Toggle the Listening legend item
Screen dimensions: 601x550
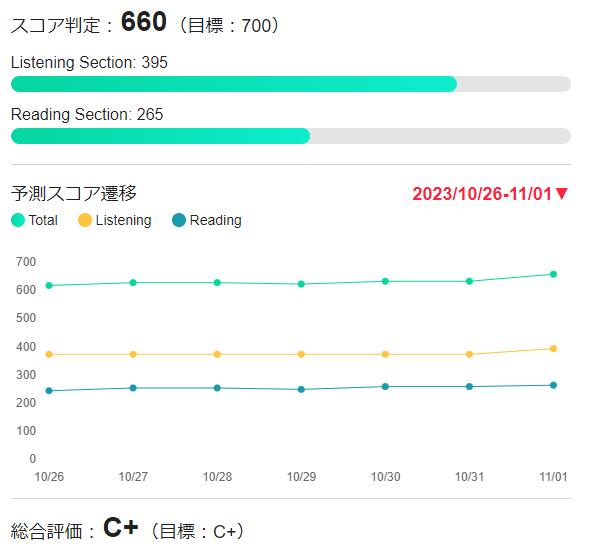115,220
